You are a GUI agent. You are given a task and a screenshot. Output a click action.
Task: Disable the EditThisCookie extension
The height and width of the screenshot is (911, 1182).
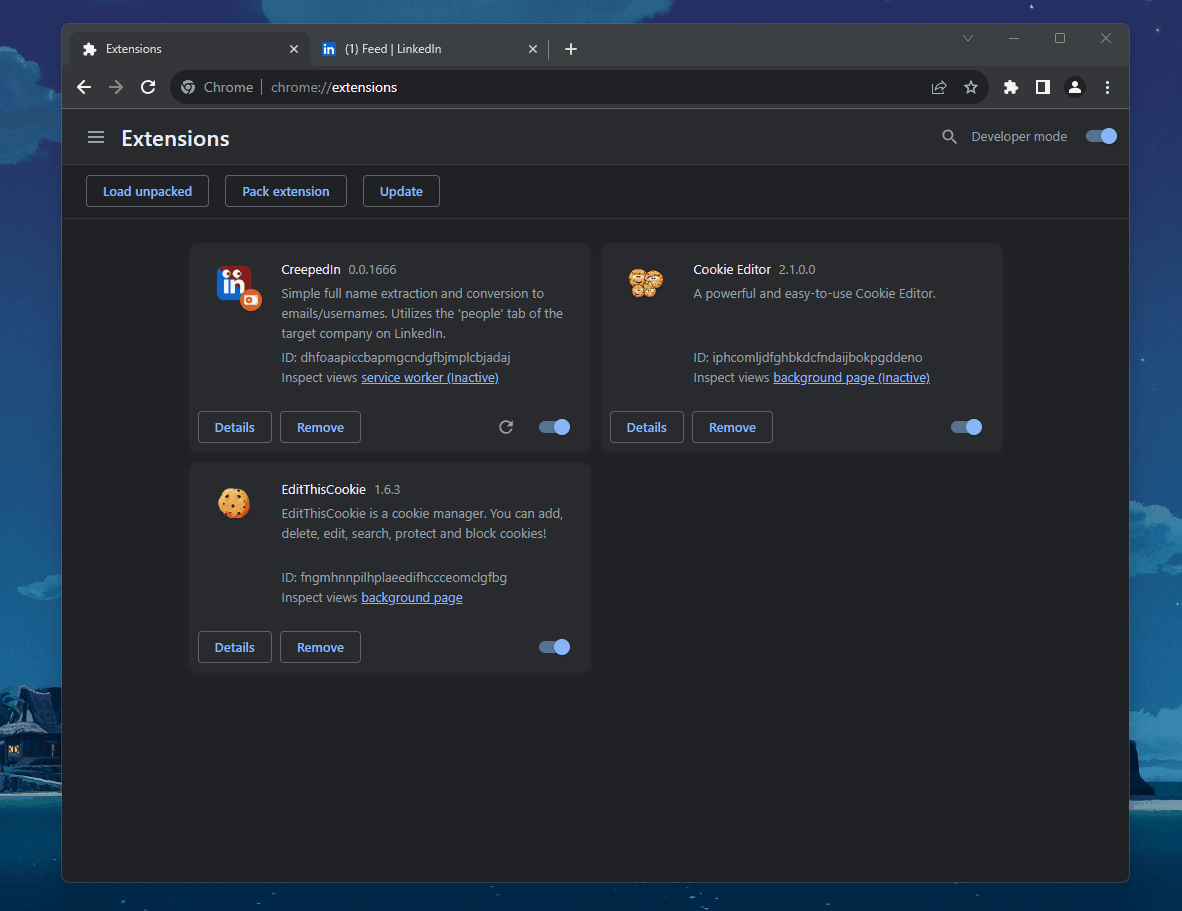[554, 647]
